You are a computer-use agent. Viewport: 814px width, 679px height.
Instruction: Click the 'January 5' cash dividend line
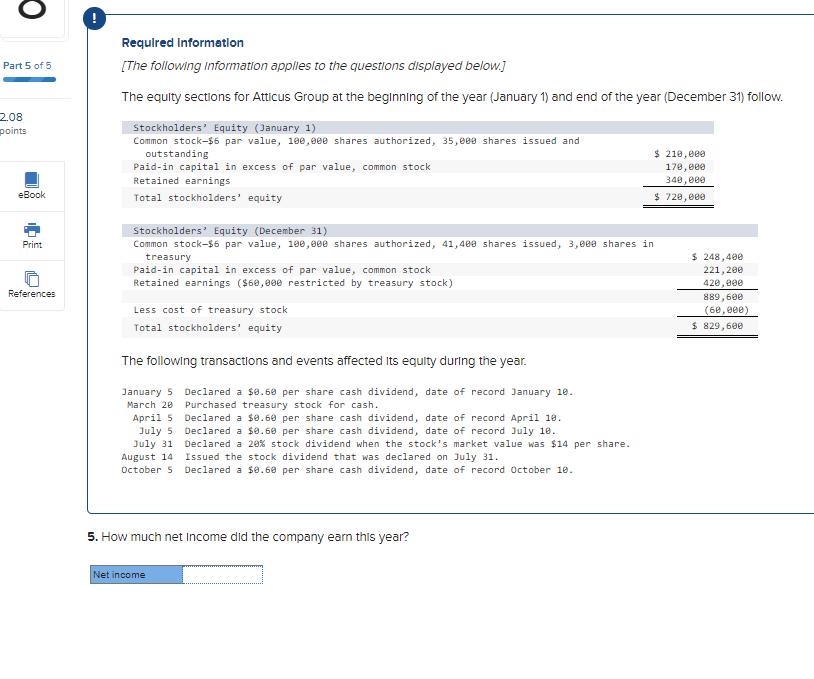[x=347, y=392]
